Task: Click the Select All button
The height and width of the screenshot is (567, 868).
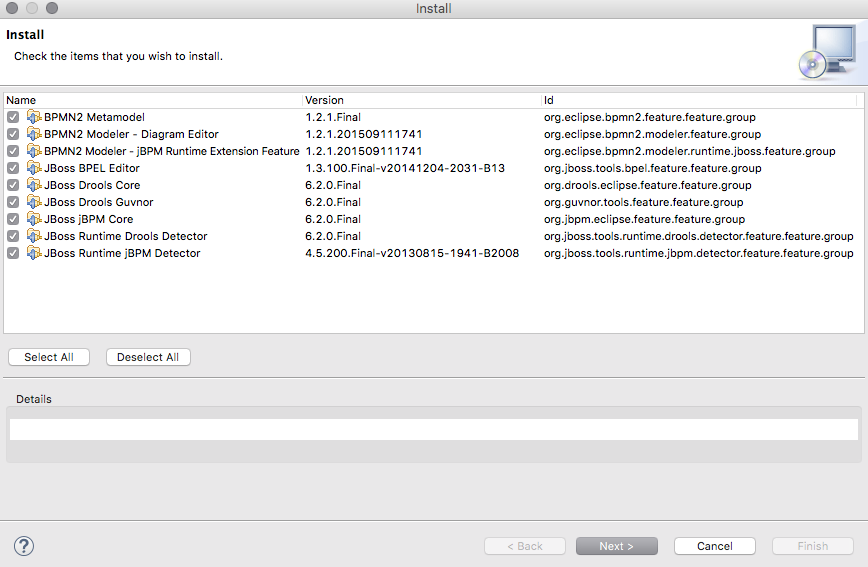Action: click(x=49, y=357)
